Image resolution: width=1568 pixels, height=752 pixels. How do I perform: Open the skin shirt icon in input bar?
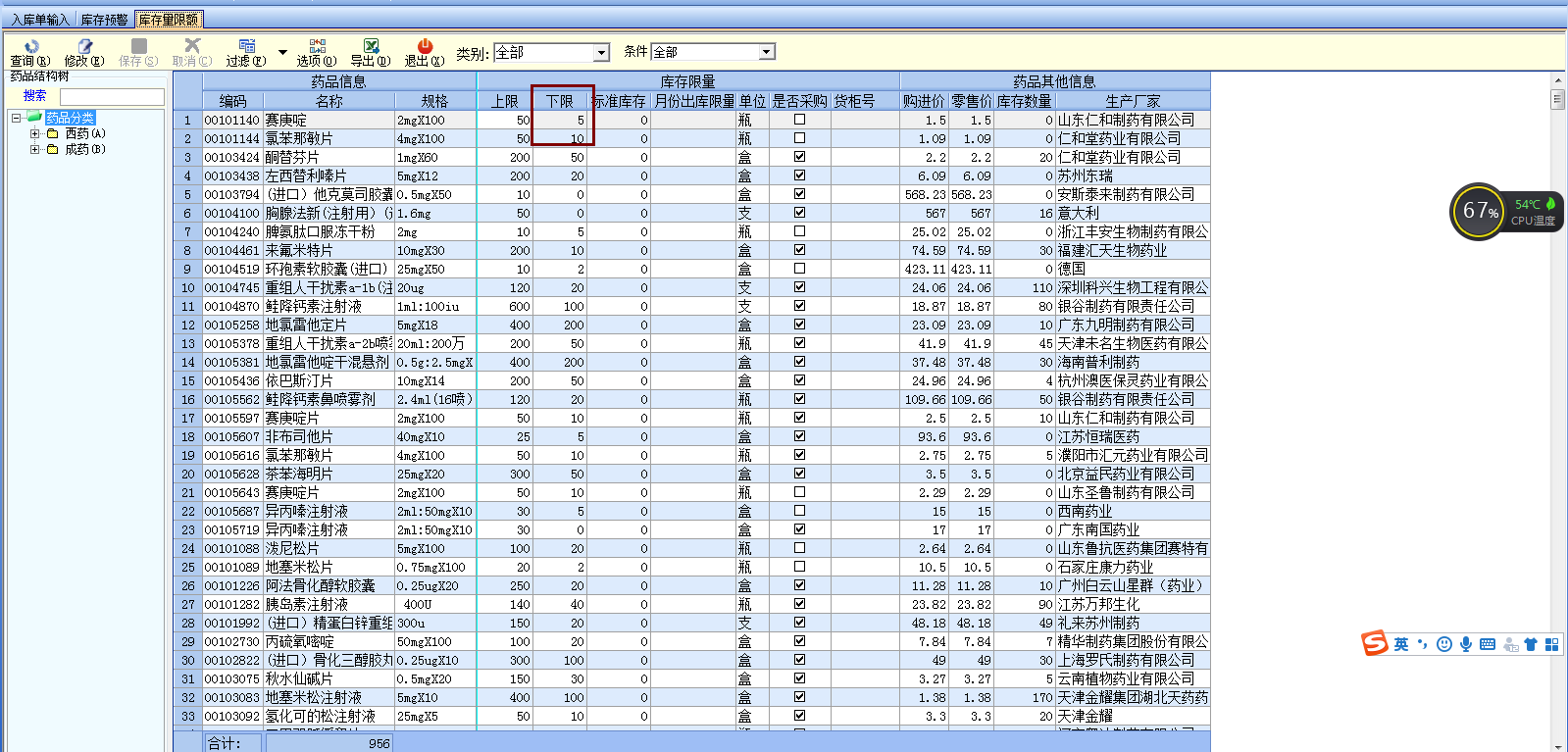[1531, 644]
